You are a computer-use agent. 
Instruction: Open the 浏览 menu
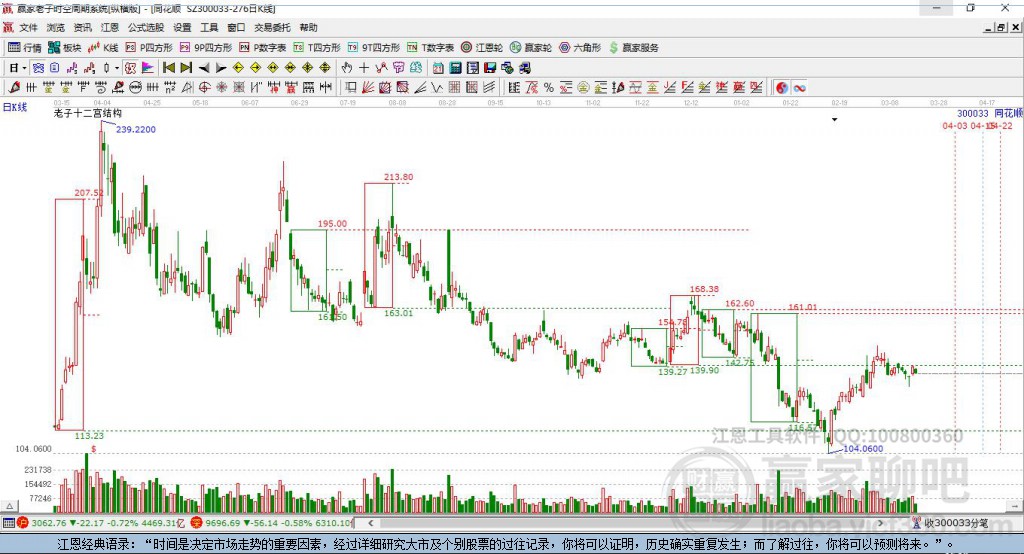56,27
